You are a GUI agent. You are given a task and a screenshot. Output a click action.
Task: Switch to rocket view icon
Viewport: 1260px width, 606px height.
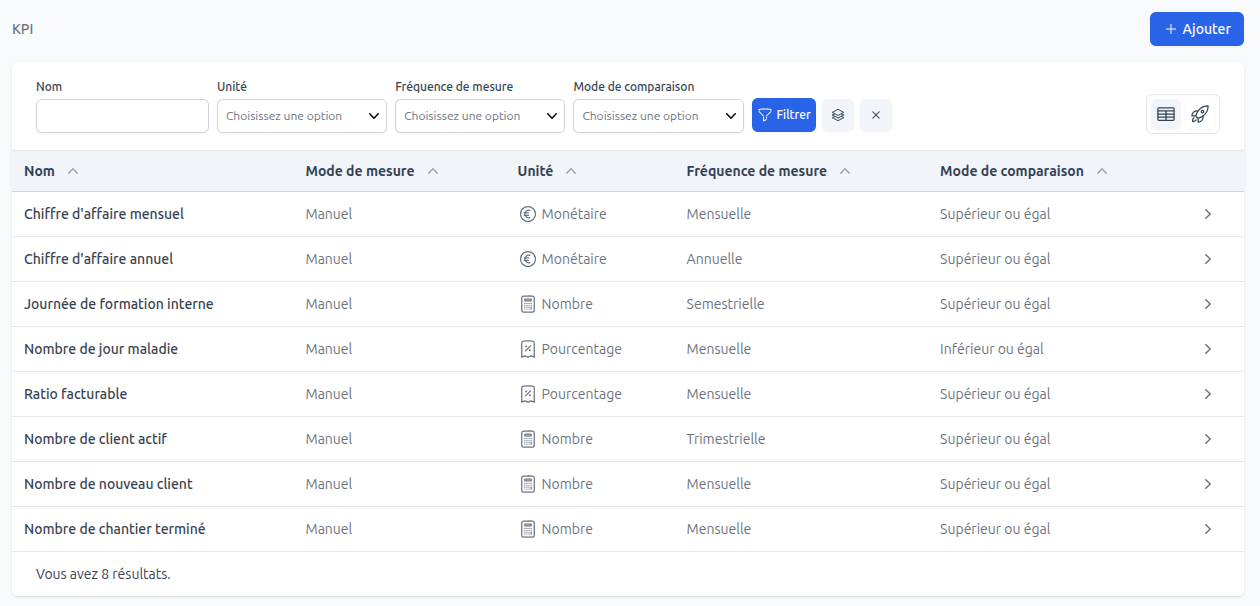pyautogui.click(x=1200, y=114)
